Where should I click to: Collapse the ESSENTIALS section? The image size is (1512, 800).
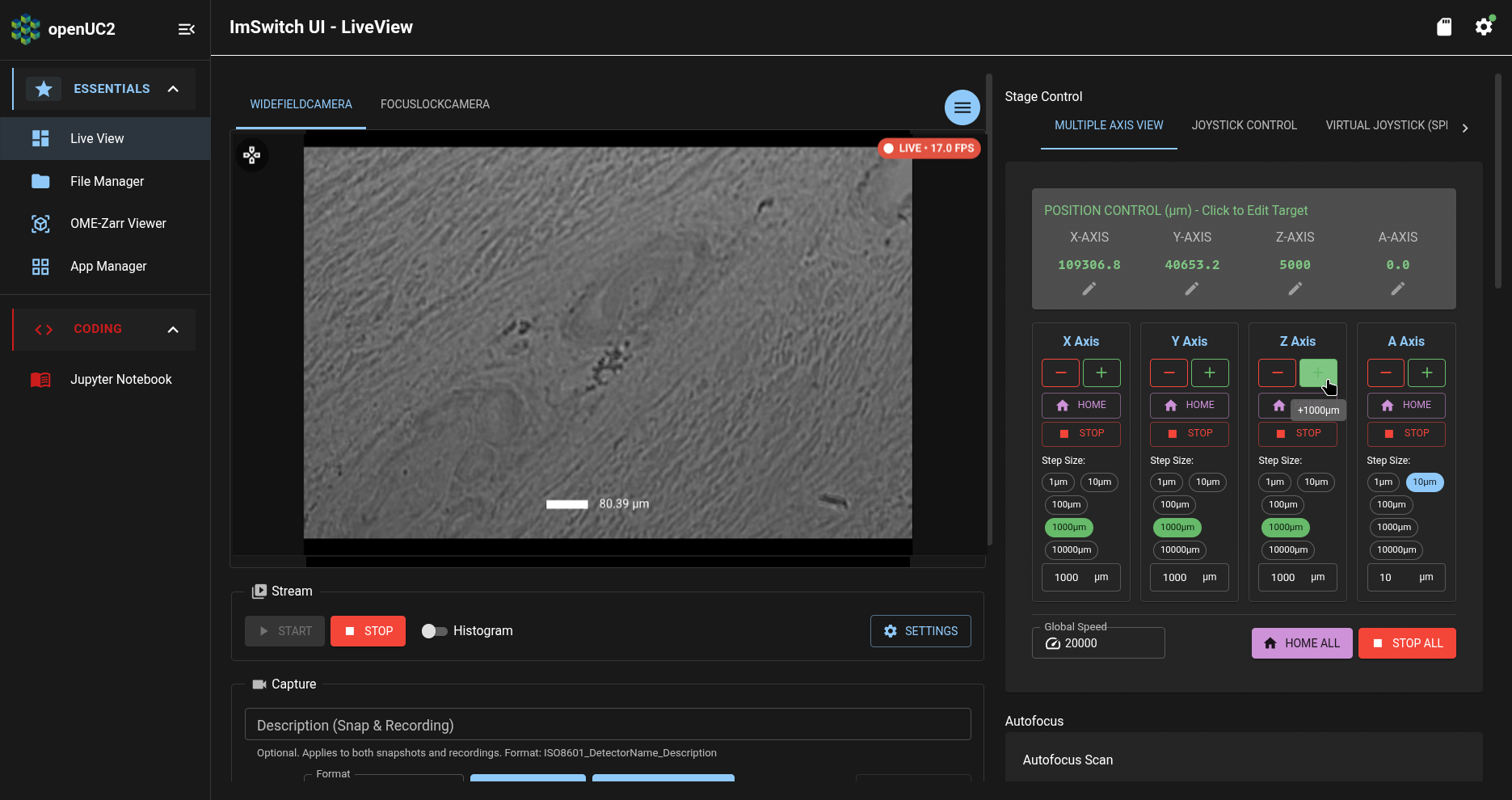pos(173,89)
